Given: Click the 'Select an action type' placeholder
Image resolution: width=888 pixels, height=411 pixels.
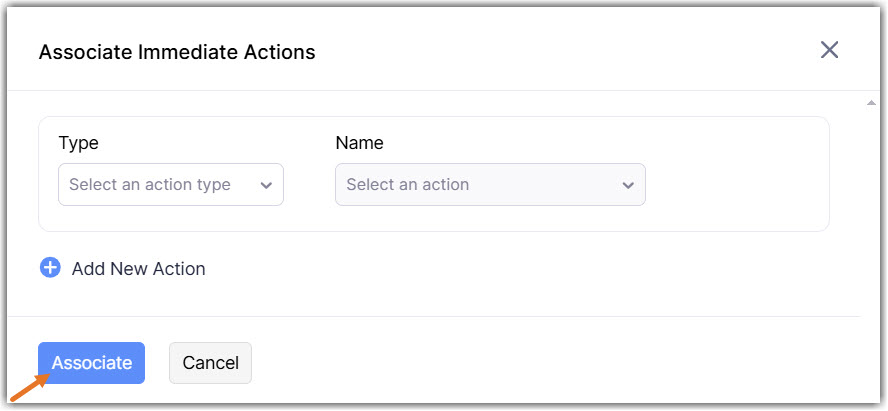Looking at the screenshot, I should pyautogui.click(x=150, y=185).
